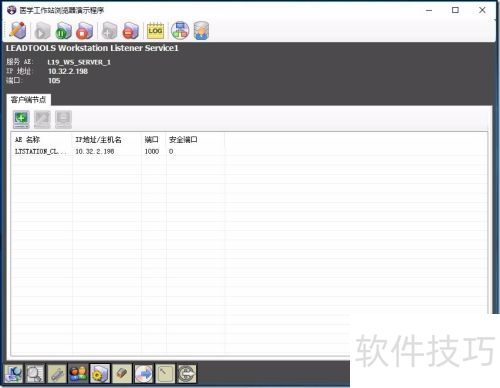Click the eraser icon in bottom bar

click(x=122, y=373)
